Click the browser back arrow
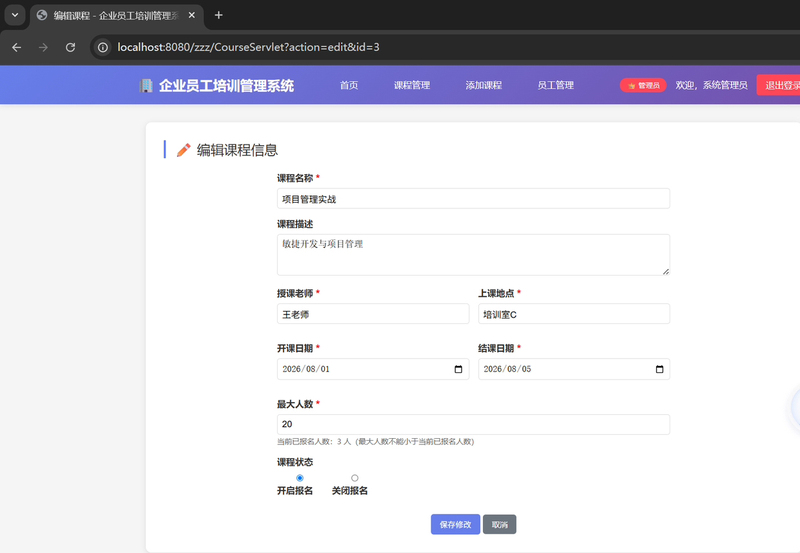The height and width of the screenshot is (553, 800). point(16,47)
